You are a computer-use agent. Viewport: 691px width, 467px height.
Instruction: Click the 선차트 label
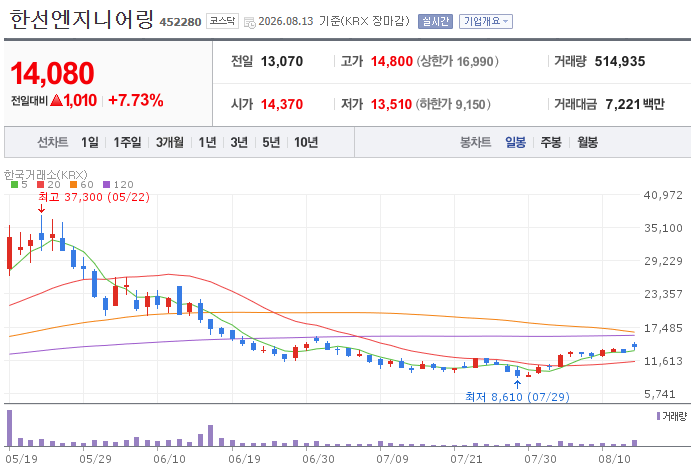[x=52, y=142]
